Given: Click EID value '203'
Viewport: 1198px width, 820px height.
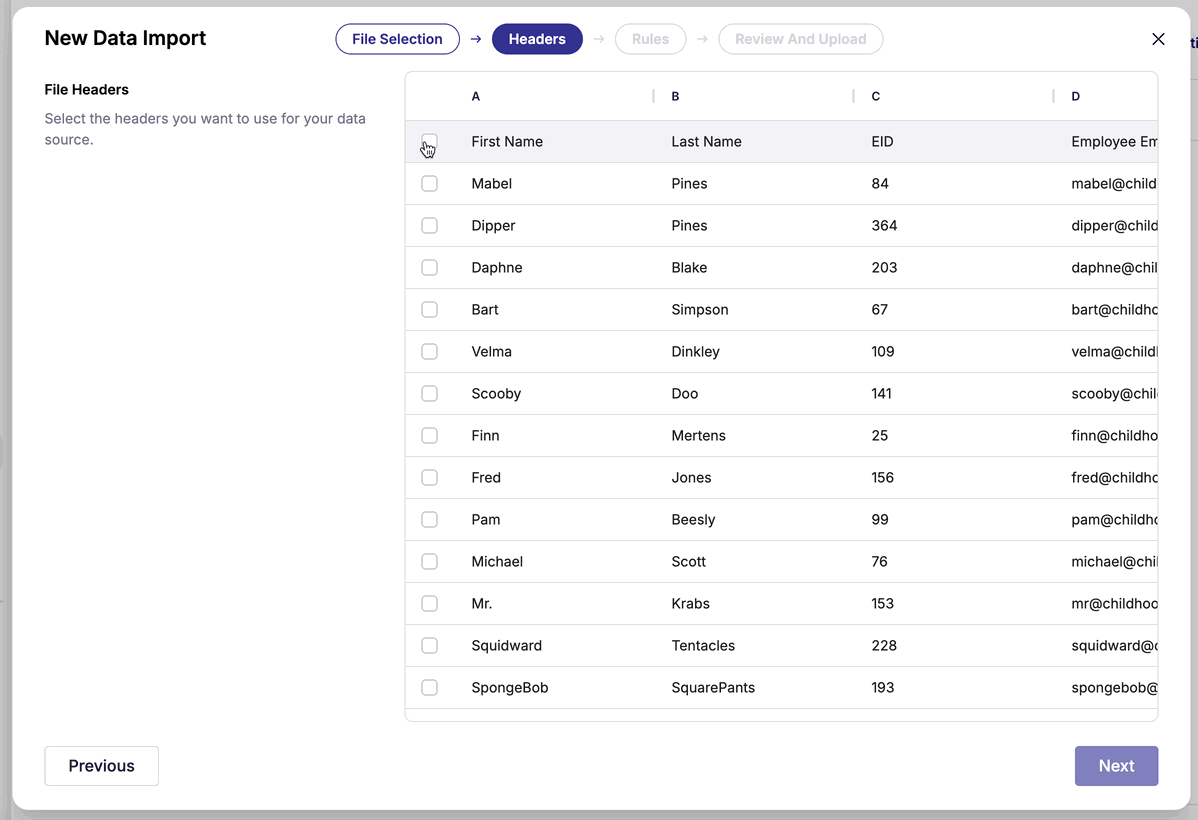Looking at the screenshot, I should 885,267.
